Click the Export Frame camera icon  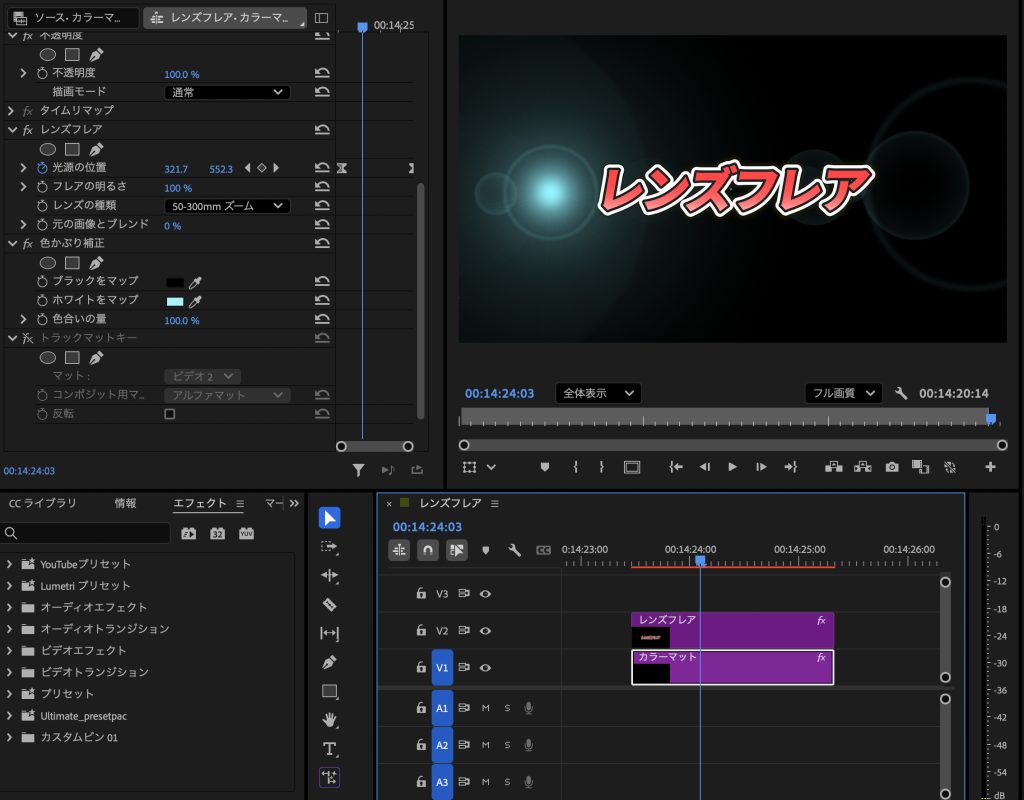point(891,467)
